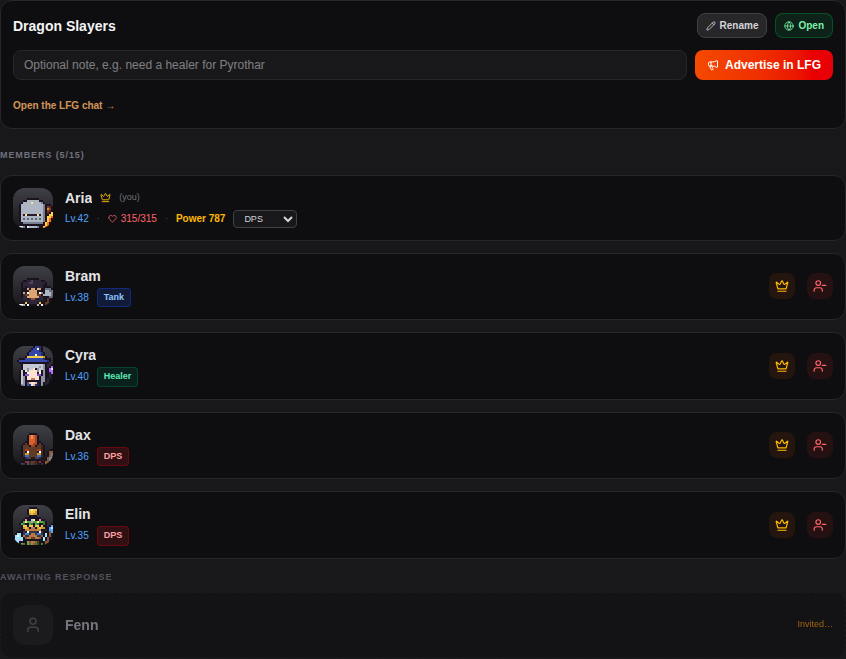846x659 pixels.
Task: Click Elin's avatar portrait
Action: (x=33, y=525)
